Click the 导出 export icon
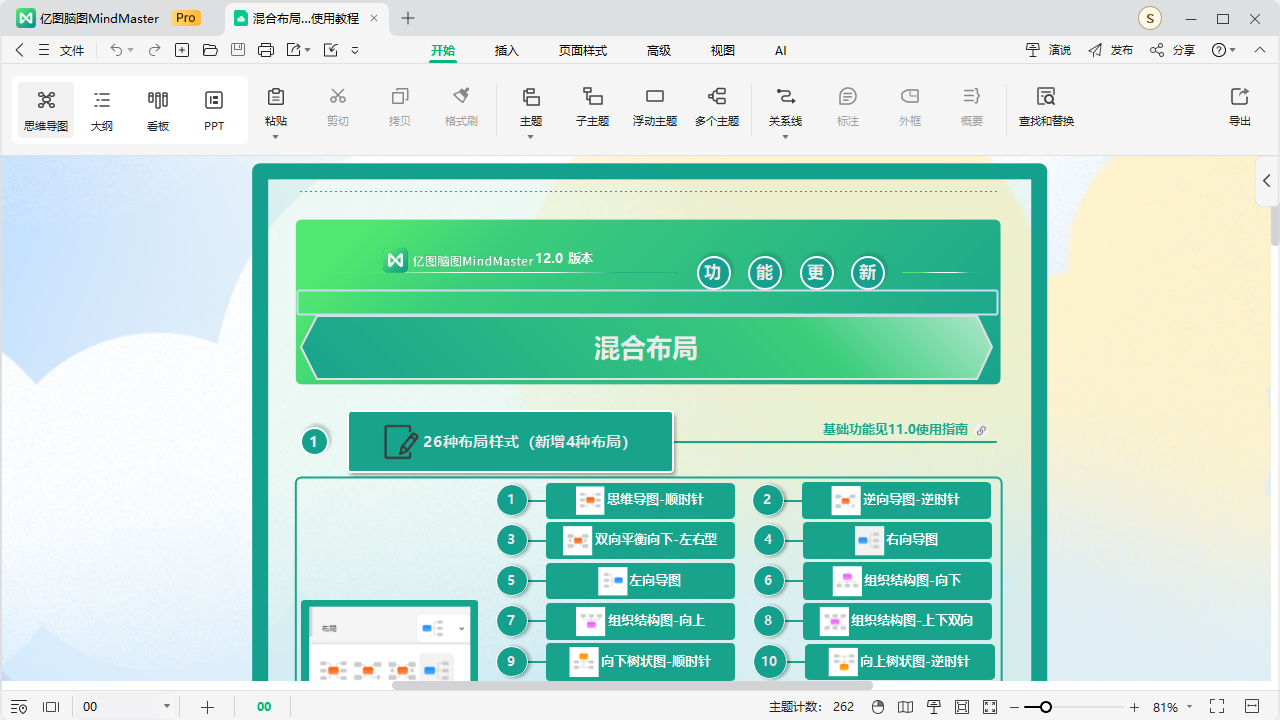Screen dimensions: 1280x720 [1239, 105]
